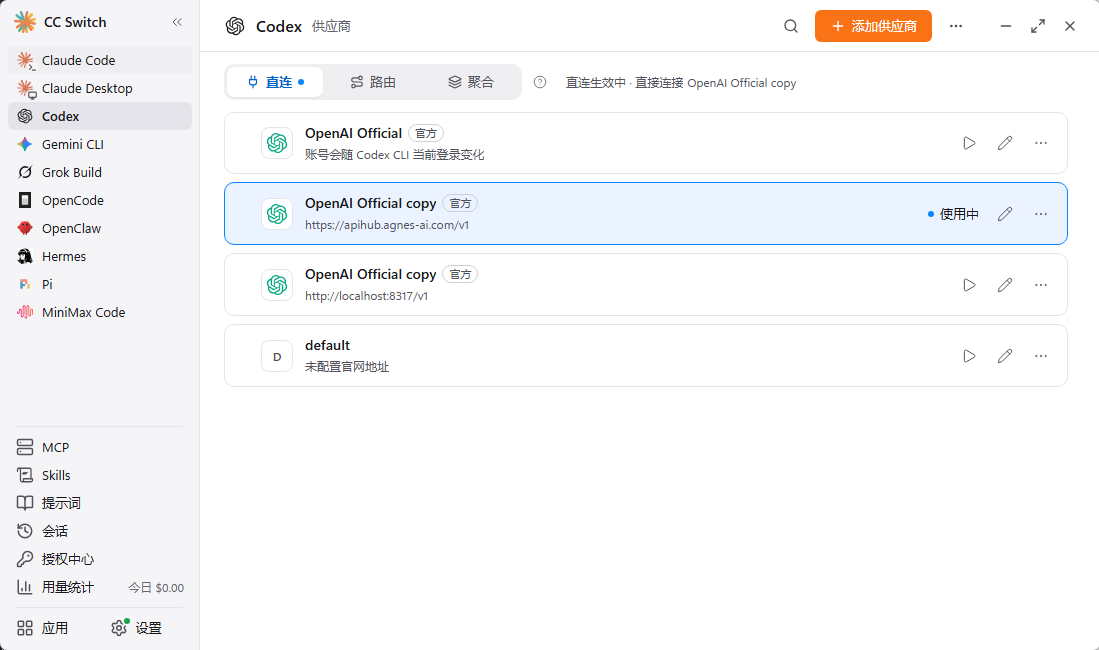Click 官方 badge on OpenAI Official

click(x=426, y=133)
